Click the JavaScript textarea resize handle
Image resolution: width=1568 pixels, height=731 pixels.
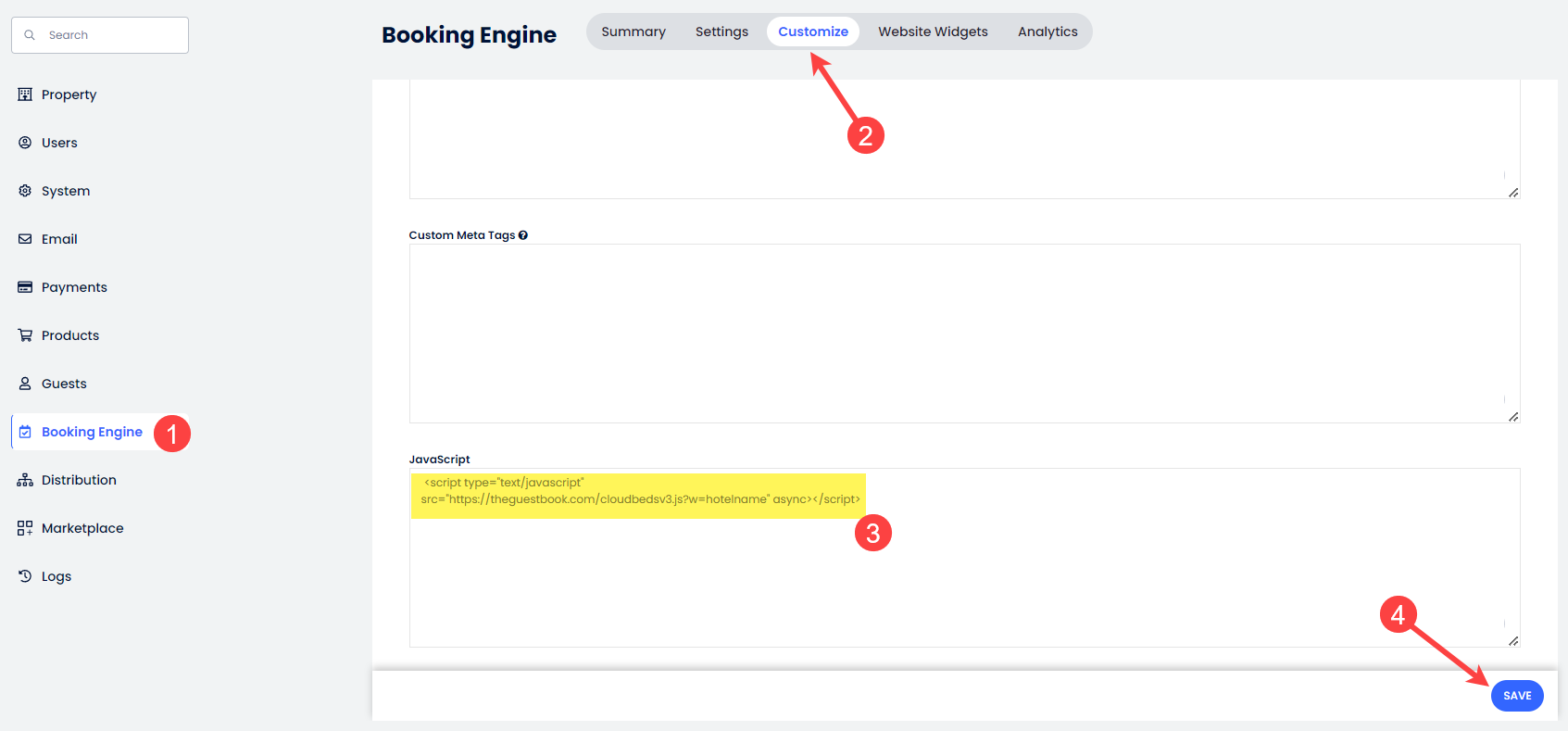pos(1512,640)
